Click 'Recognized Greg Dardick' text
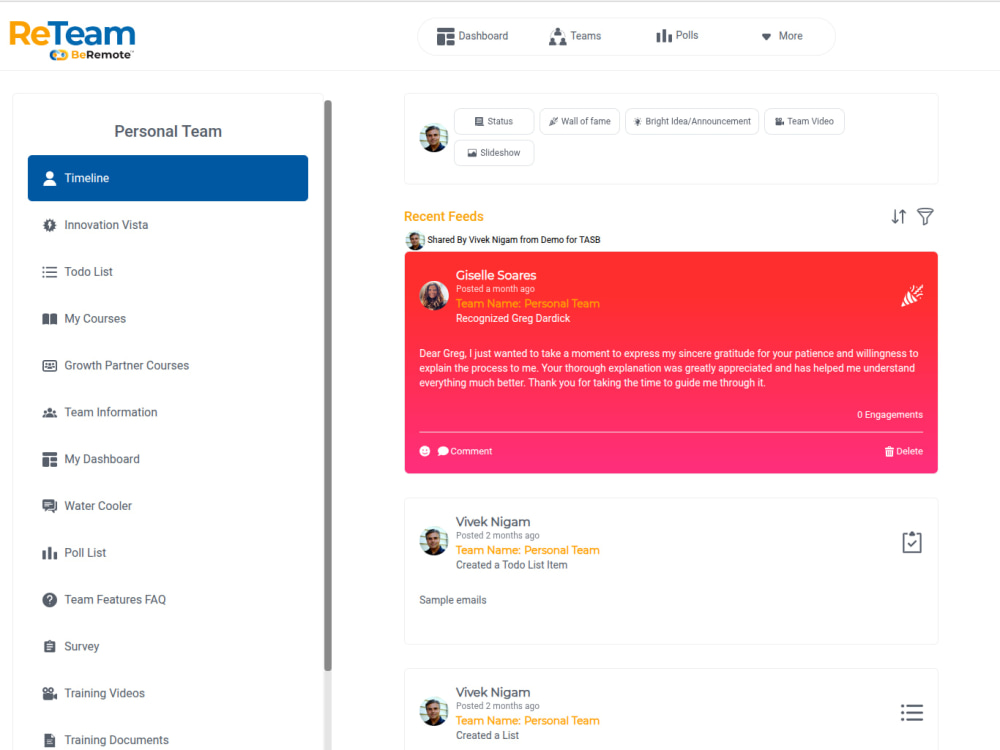1000x750 pixels. (513, 318)
